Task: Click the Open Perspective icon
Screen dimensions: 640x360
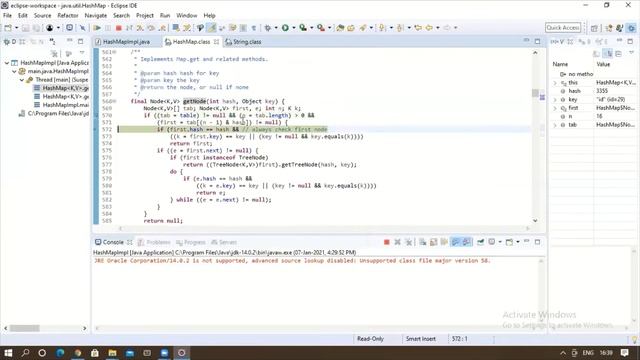Action: pos(594,28)
